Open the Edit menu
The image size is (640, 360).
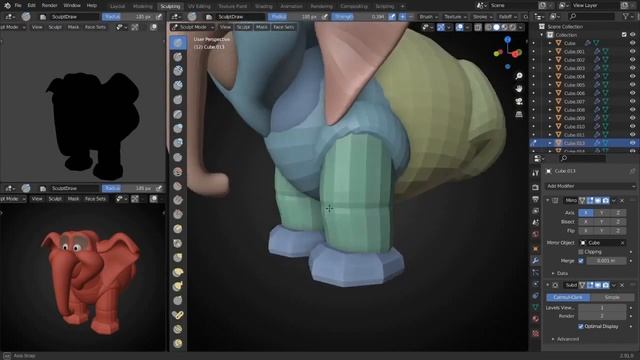point(31,6)
